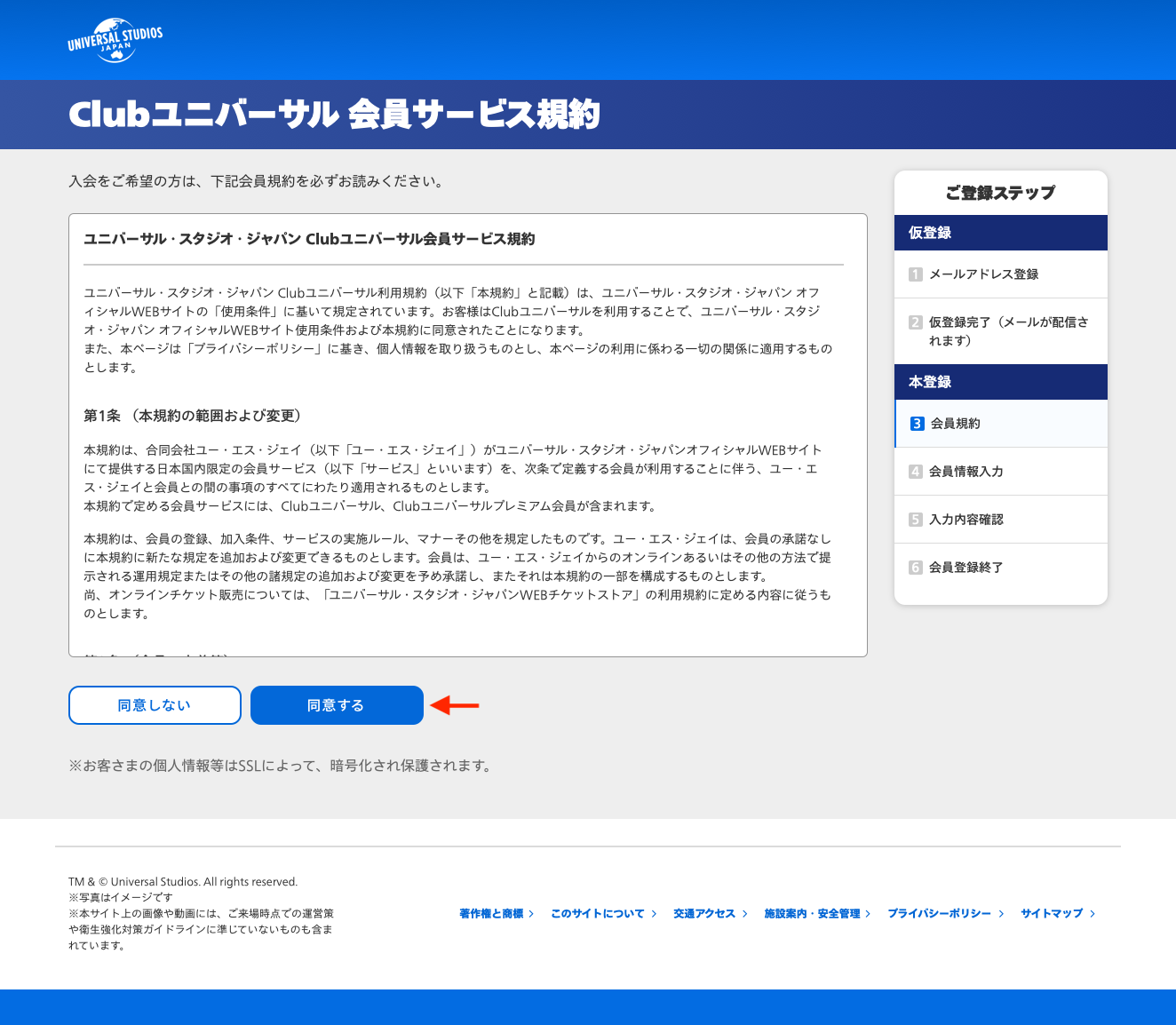Click the 本登録 section header
This screenshot has width=1176, height=1025.
1001,382
